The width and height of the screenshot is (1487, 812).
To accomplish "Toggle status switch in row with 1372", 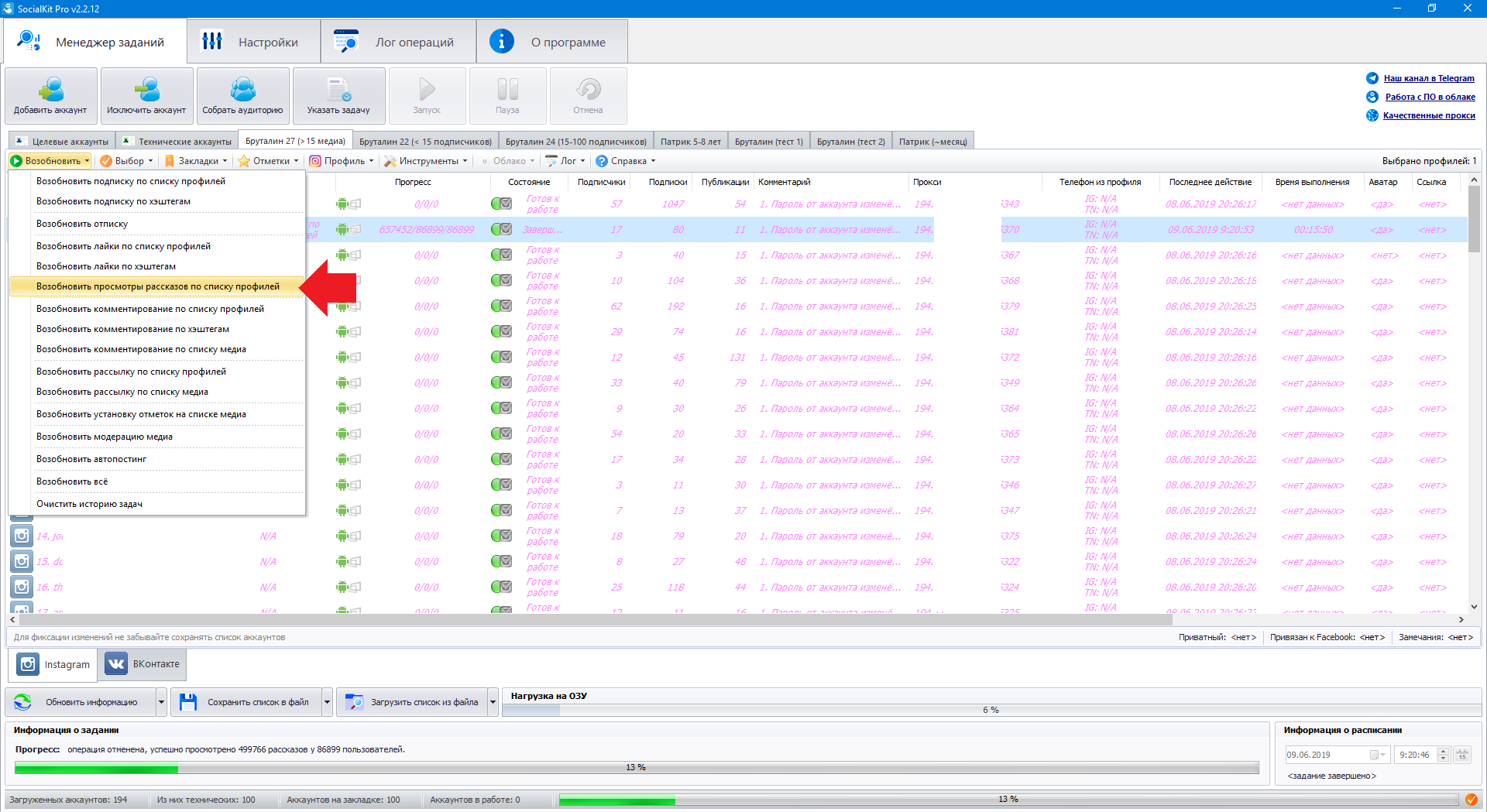I will click(x=502, y=357).
